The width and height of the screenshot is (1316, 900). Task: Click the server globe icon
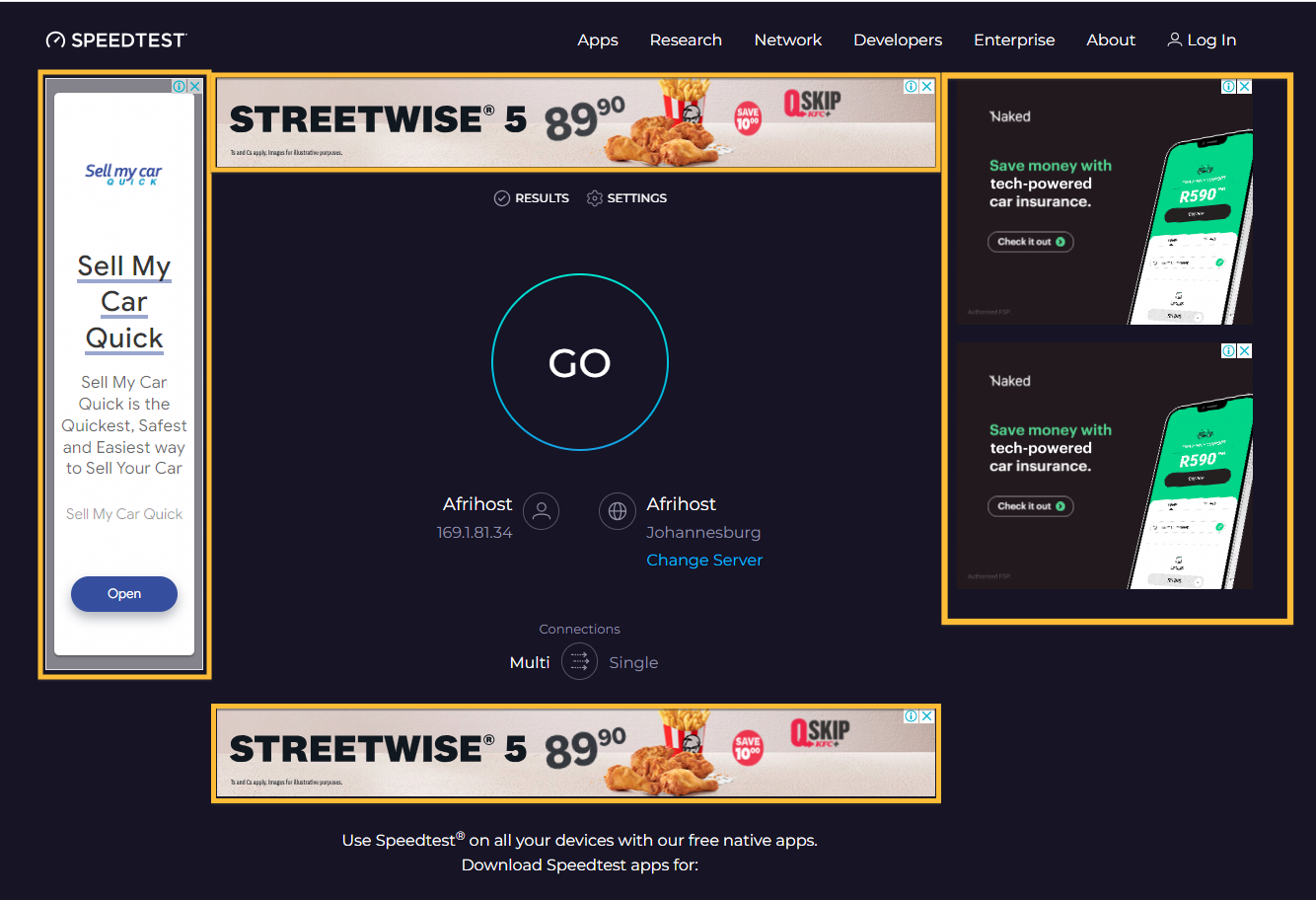pyautogui.click(x=618, y=511)
